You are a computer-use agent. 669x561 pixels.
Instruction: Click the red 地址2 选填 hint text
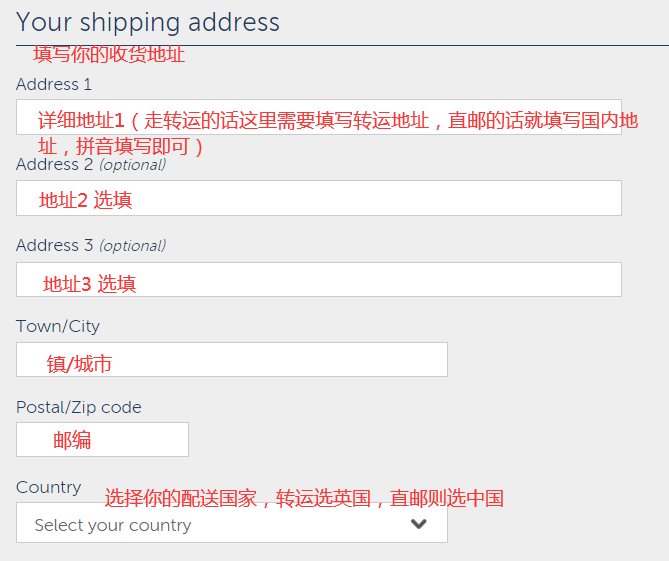(x=85, y=200)
